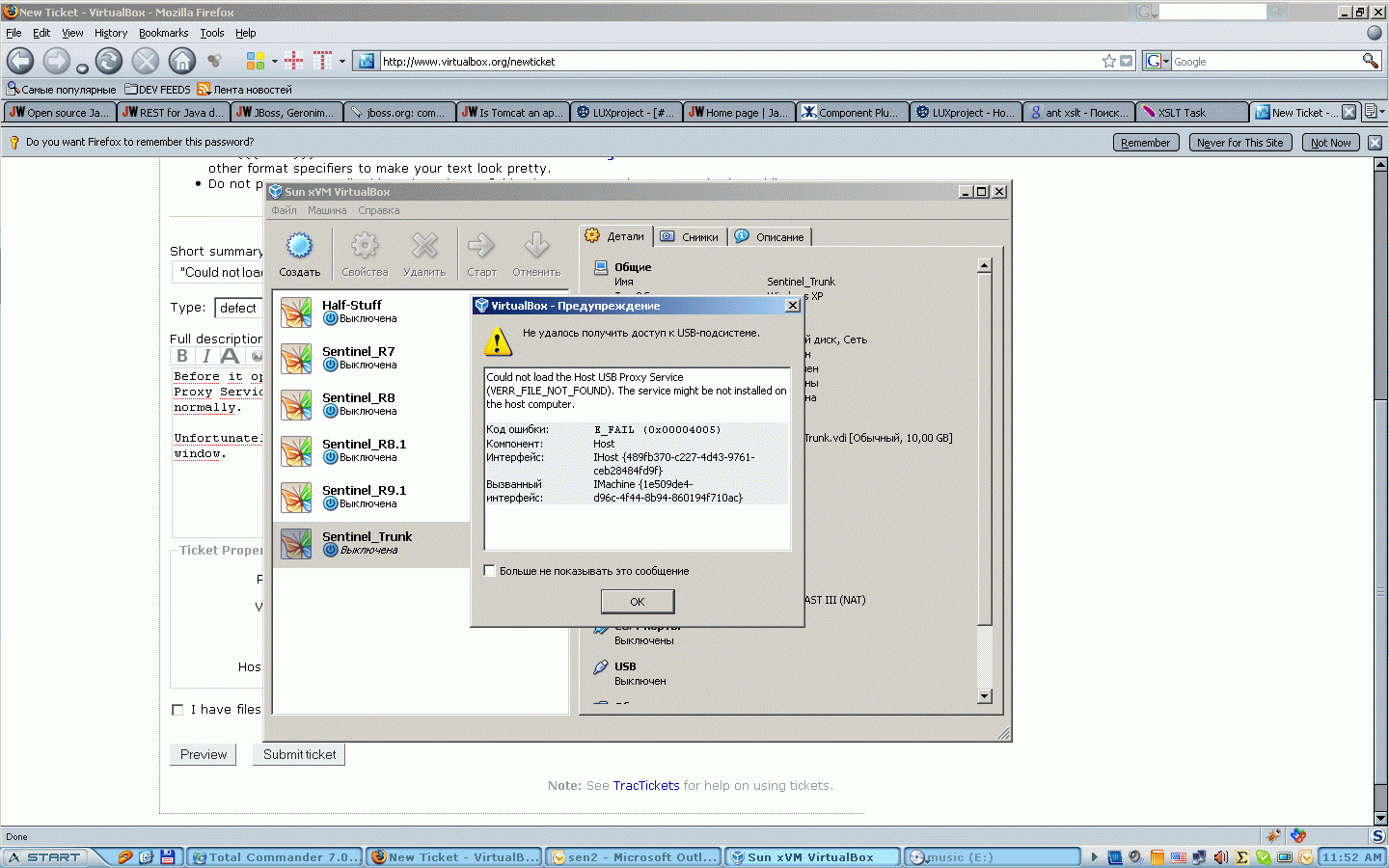Screen dimensions: 1389x868
Task: Click the speaker volume tray icon
Action: [x=1220, y=857]
